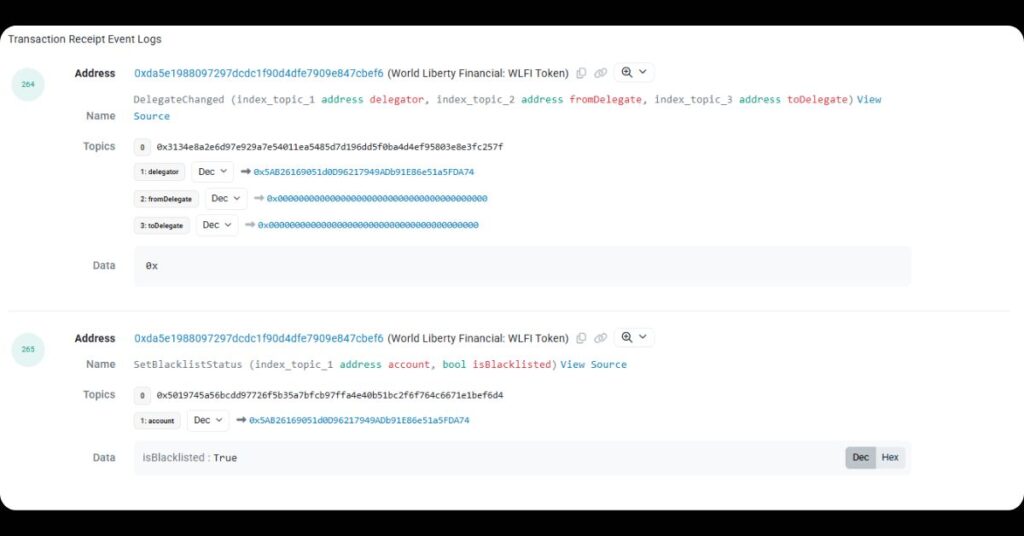Open the Dec dropdown for the fromDelegate topic

(226, 198)
